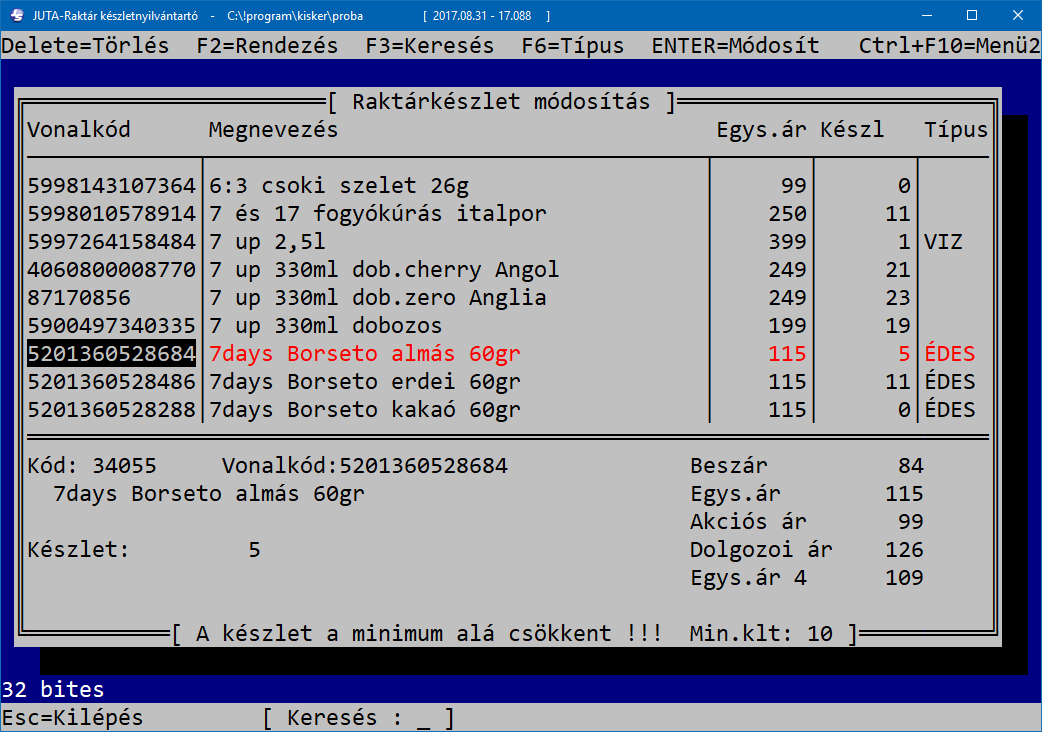Screen dimensions: 1042x732
Task: Select the 6:3 csoki szelet 26g row
Action: pos(338,186)
